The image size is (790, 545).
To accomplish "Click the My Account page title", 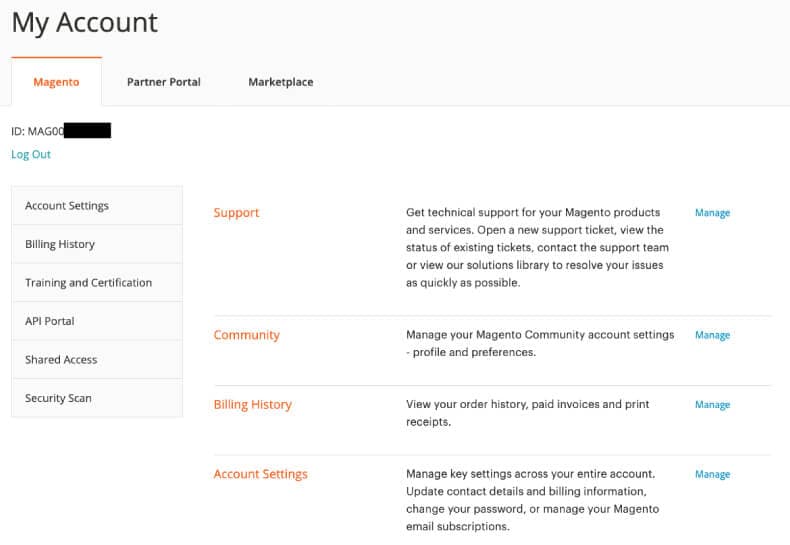I will click(x=85, y=23).
